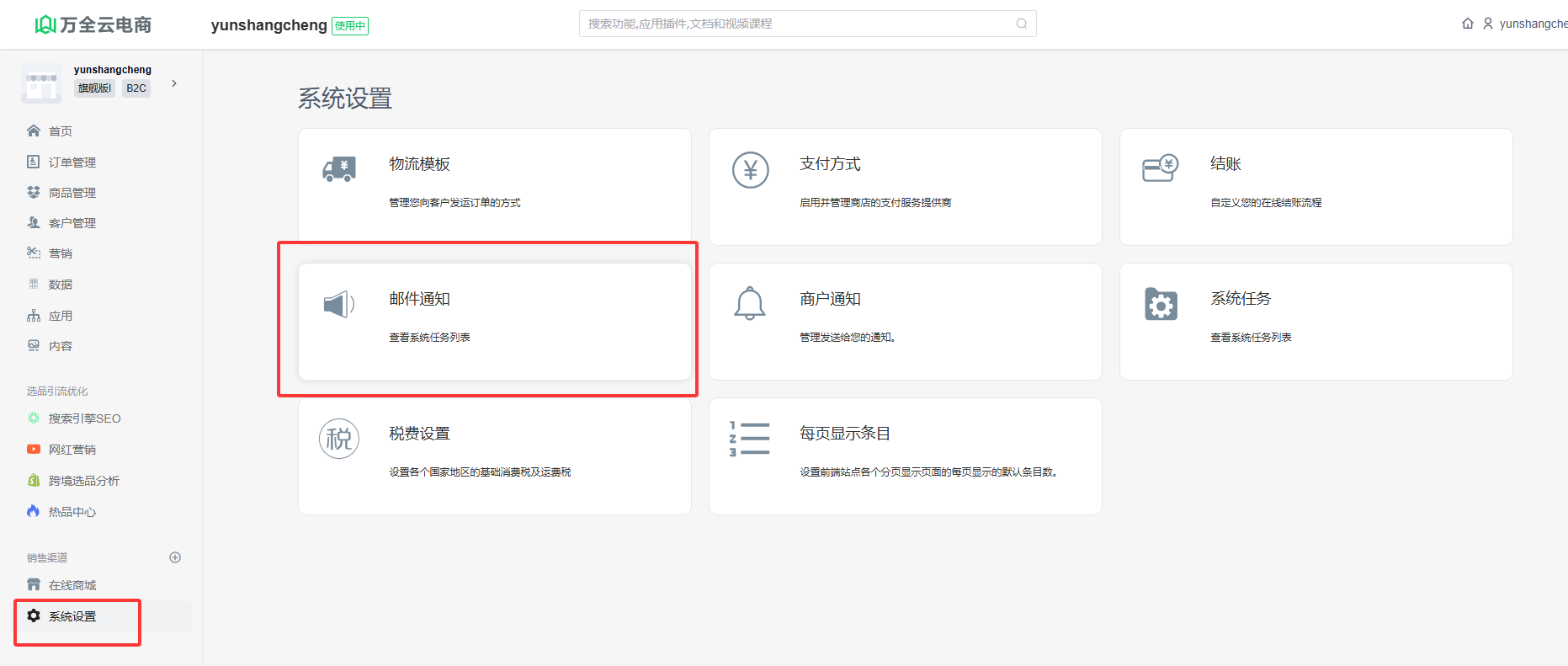Open the 在线商城 sales channel
The width and height of the screenshot is (1568, 666).
[72, 585]
